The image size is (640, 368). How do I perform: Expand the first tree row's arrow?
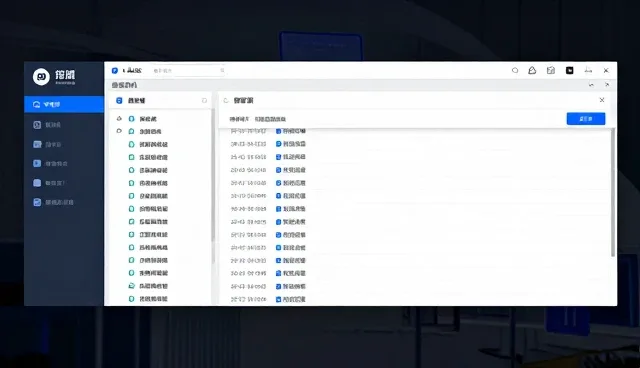pyautogui.click(x=119, y=118)
